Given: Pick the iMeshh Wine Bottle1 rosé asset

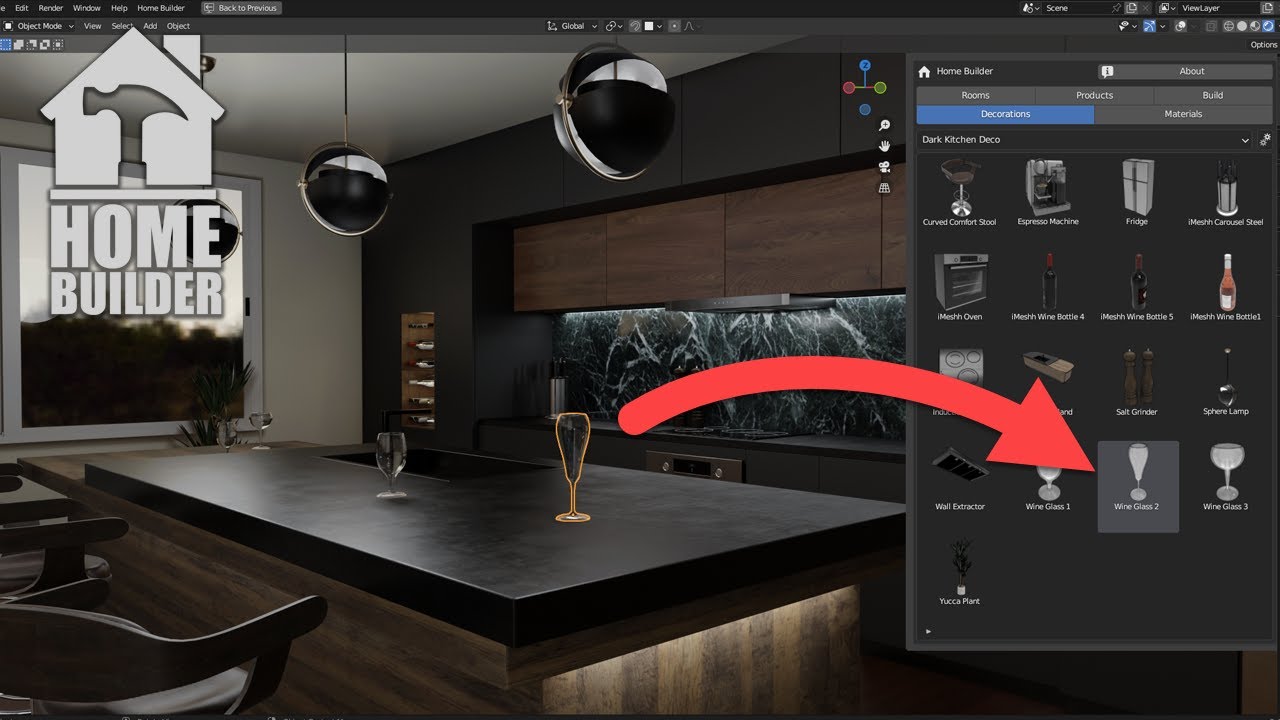Looking at the screenshot, I should coord(1226,287).
